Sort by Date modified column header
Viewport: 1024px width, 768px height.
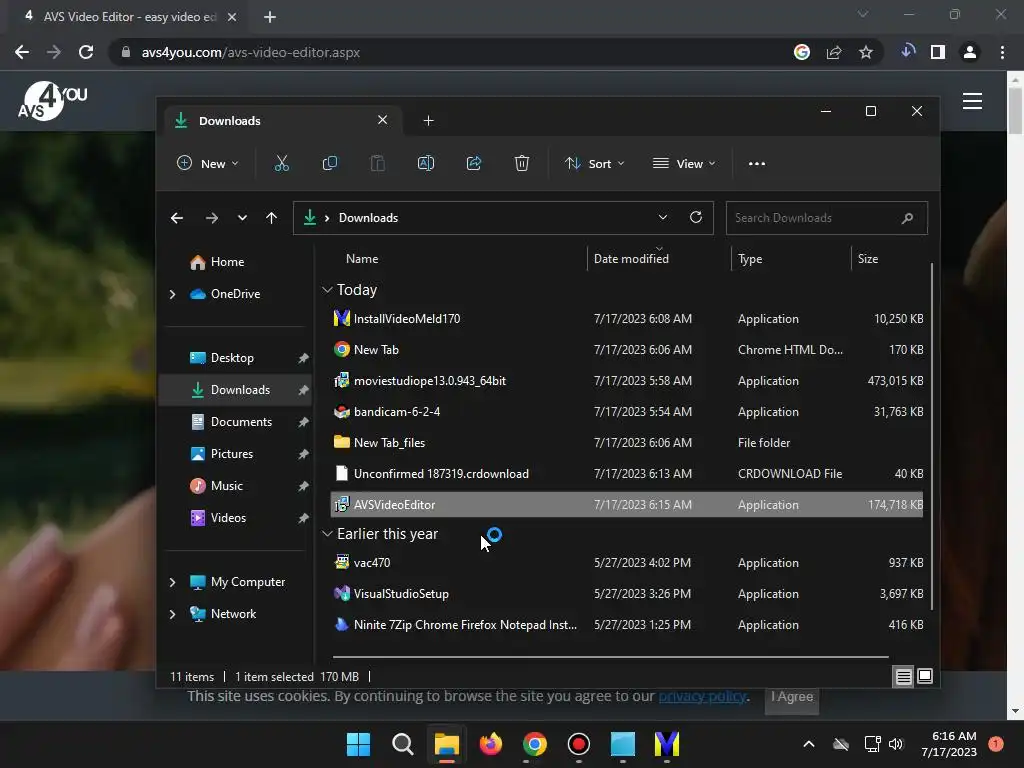click(x=631, y=259)
